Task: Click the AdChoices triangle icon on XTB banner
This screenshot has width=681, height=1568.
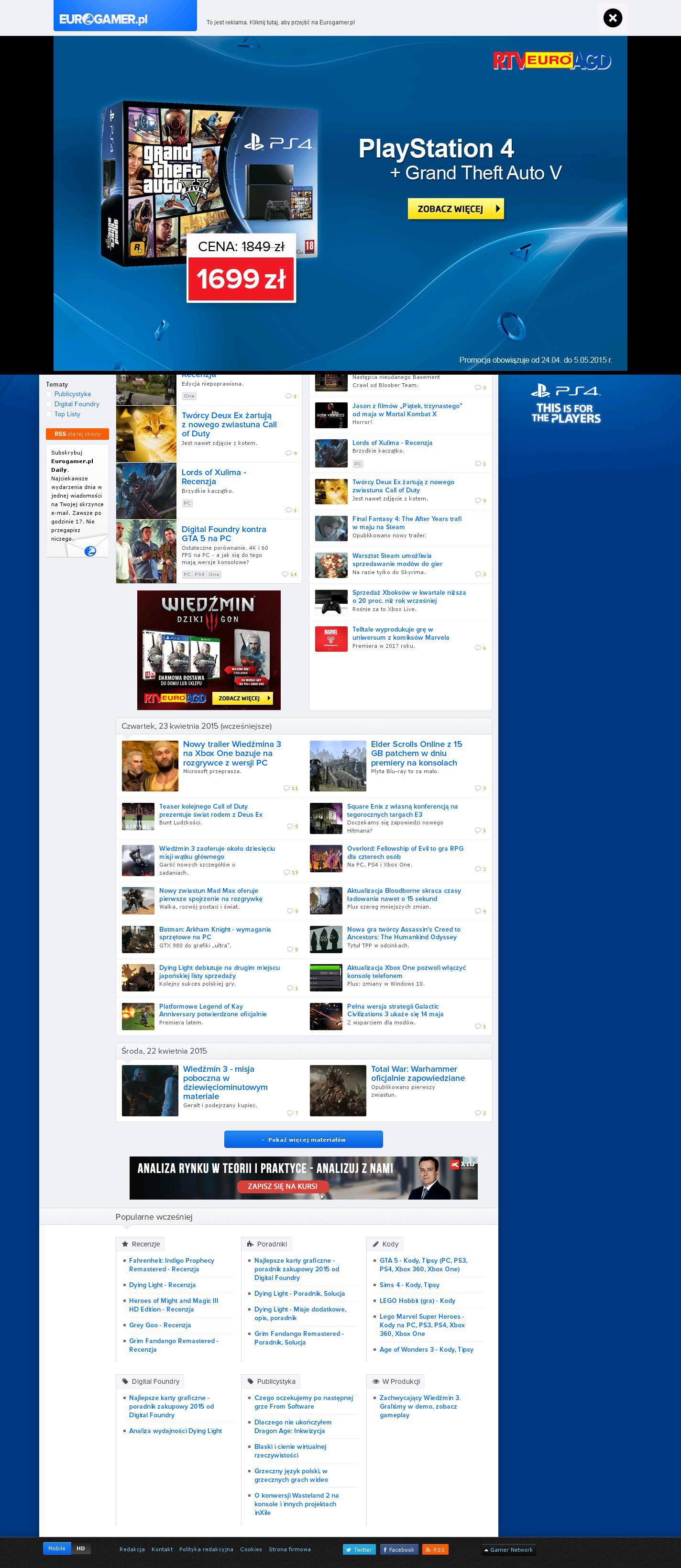Action: (x=467, y=1159)
